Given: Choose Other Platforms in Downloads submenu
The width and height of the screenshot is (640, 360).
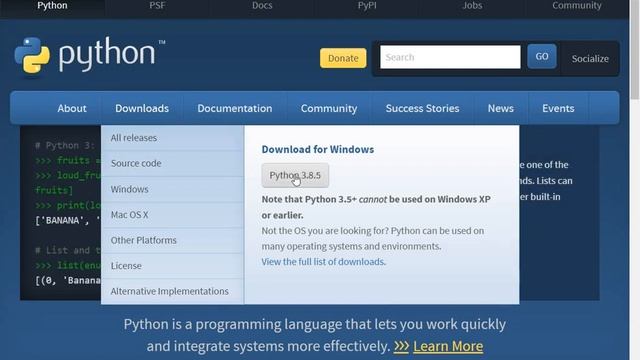Looking at the screenshot, I should click(173, 240).
